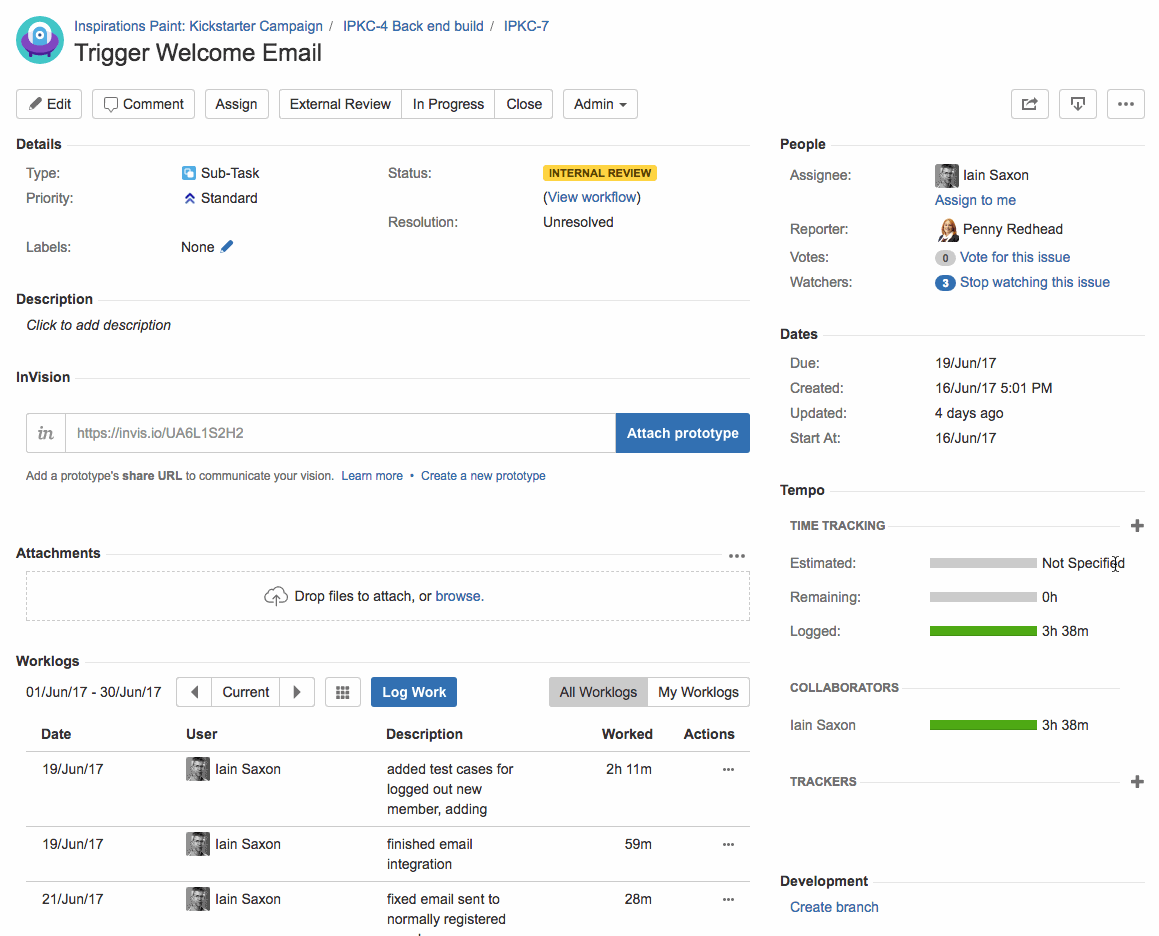Screen dimensions: 1159x936
Task: Transition issue to In Progress
Action: point(448,104)
